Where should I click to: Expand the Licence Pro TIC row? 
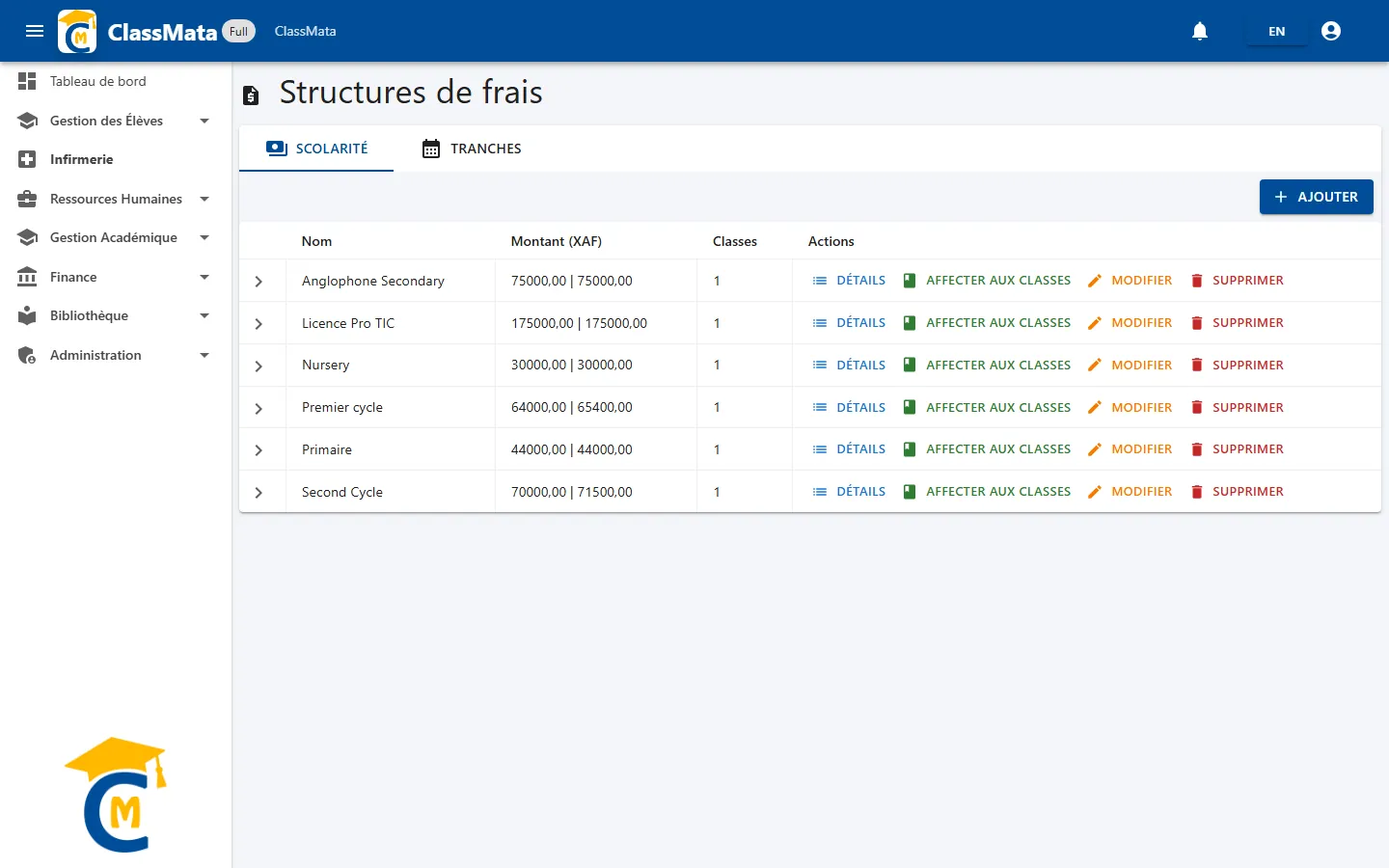[259, 324]
